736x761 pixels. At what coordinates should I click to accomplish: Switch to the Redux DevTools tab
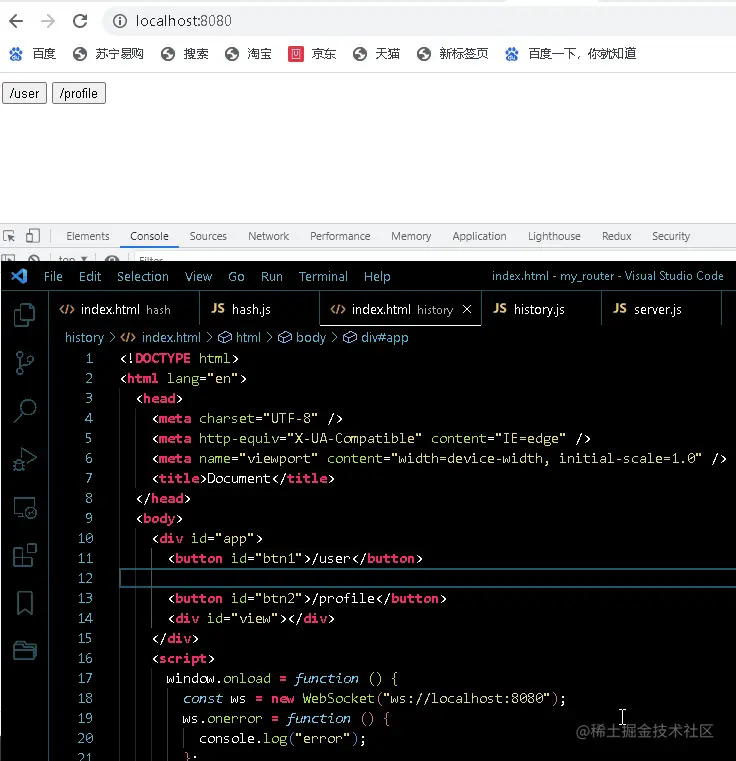(617, 236)
